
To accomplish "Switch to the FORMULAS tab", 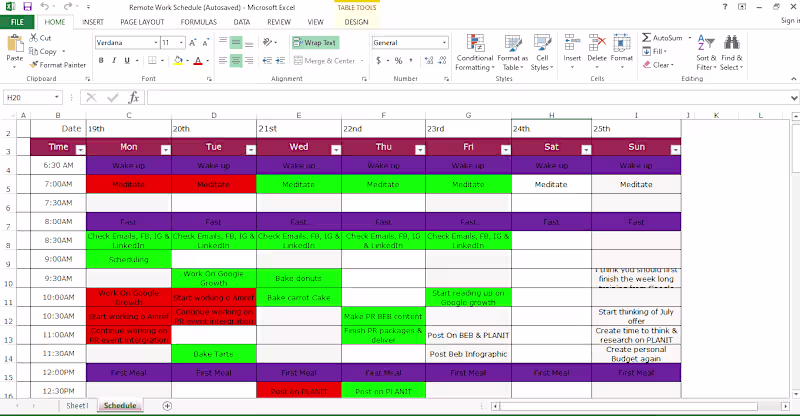I will pyautogui.click(x=198, y=22).
